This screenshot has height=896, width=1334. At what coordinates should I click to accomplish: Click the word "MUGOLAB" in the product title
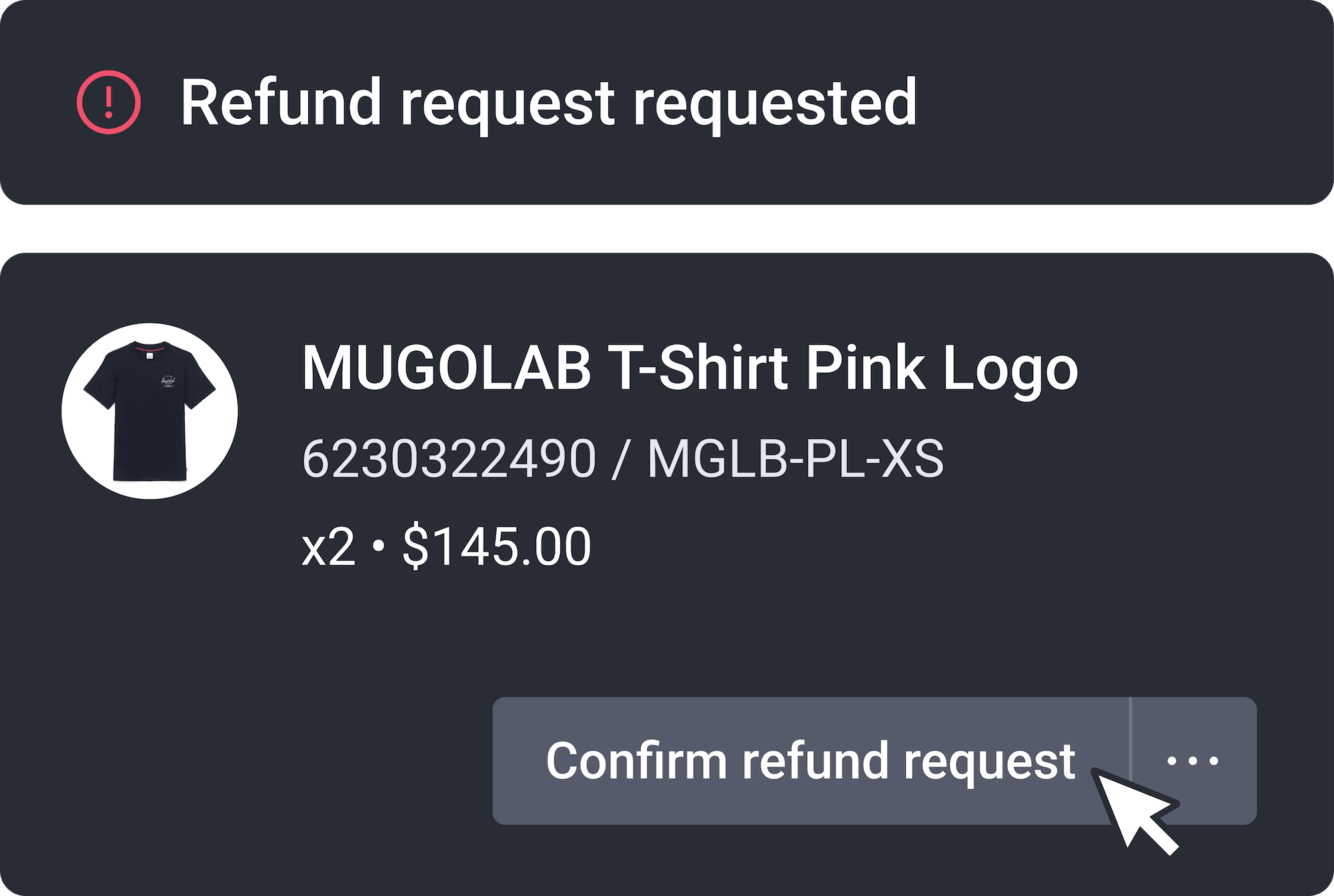[446, 368]
